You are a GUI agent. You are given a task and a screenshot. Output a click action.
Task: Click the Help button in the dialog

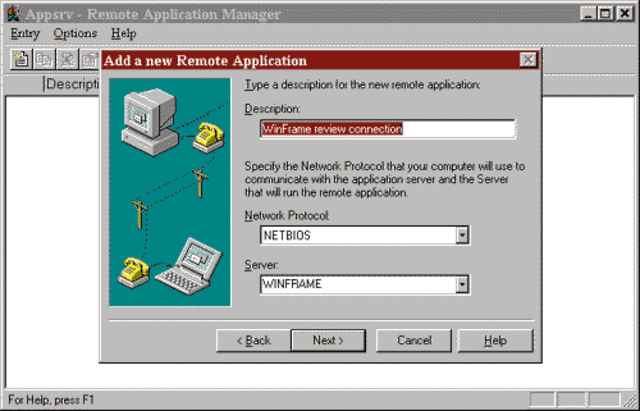coord(495,340)
